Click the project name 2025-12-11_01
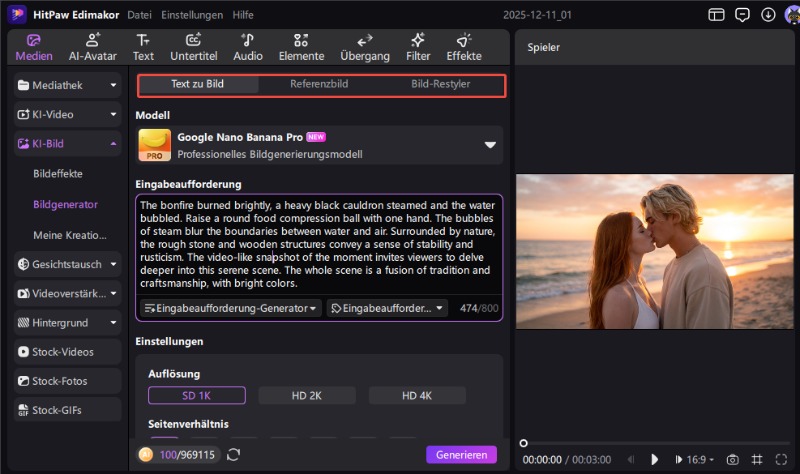 (537, 15)
